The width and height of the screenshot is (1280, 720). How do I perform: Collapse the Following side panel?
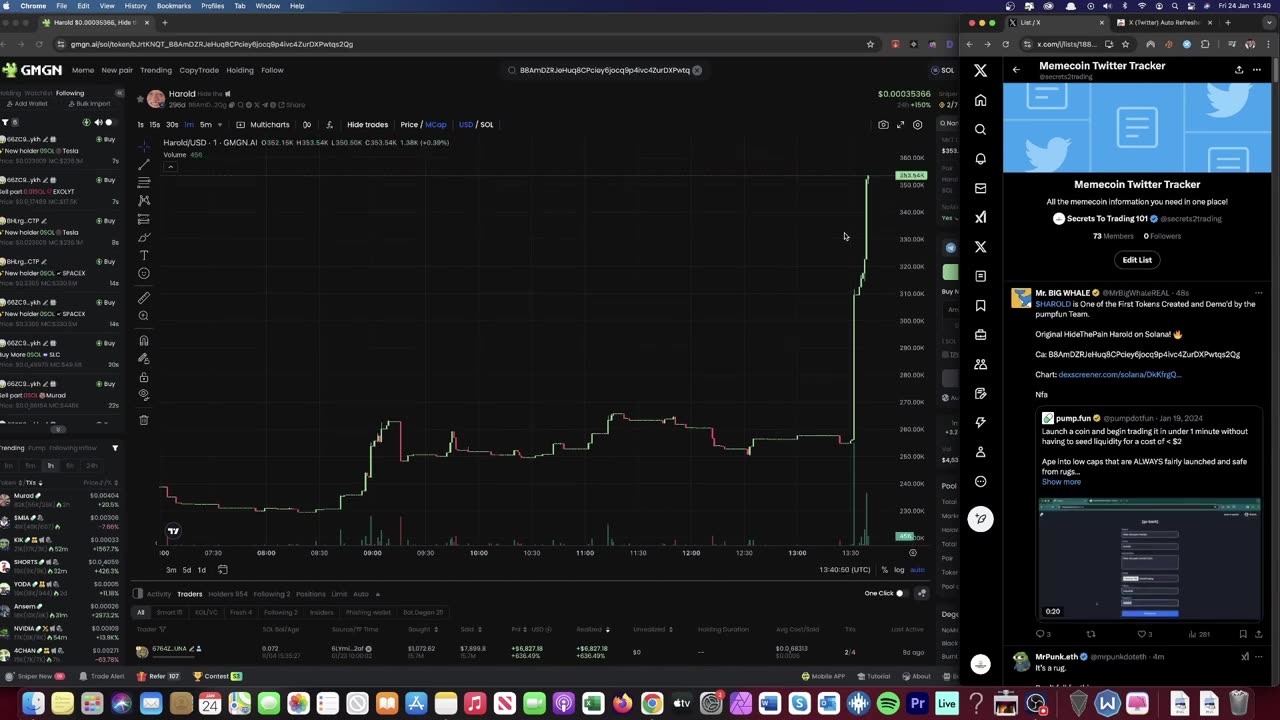[x=119, y=93]
